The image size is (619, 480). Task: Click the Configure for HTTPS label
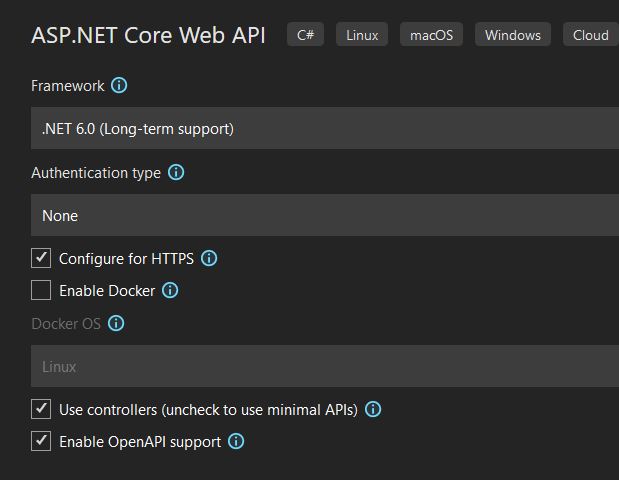coord(126,259)
